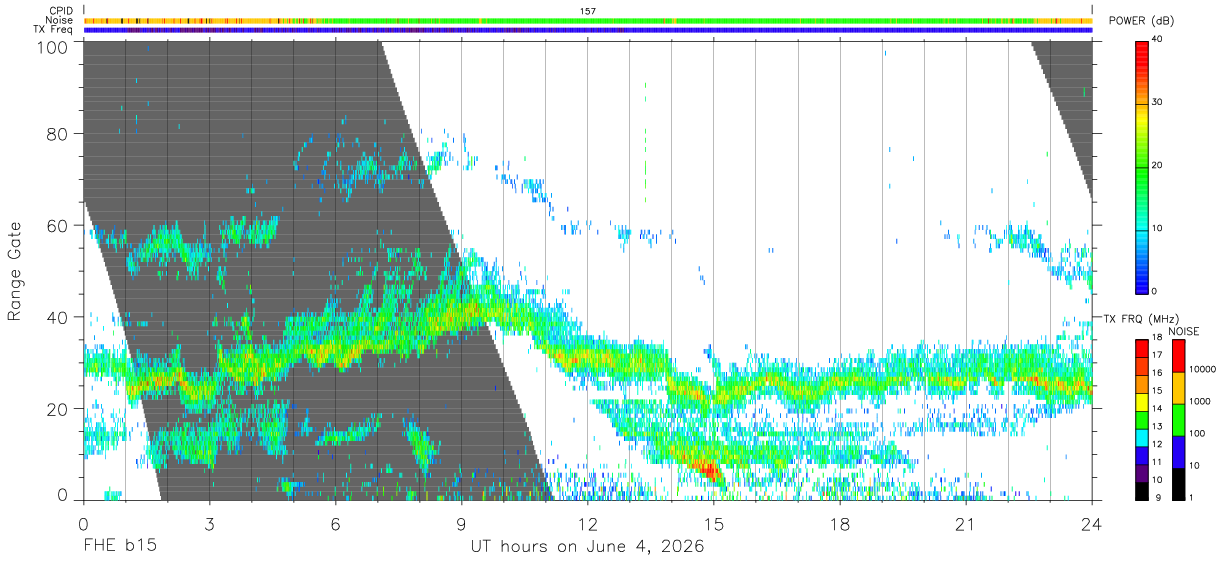Click the "10000" label on noise scale
Viewport: 1228px width, 567px height.
(1201, 370)
